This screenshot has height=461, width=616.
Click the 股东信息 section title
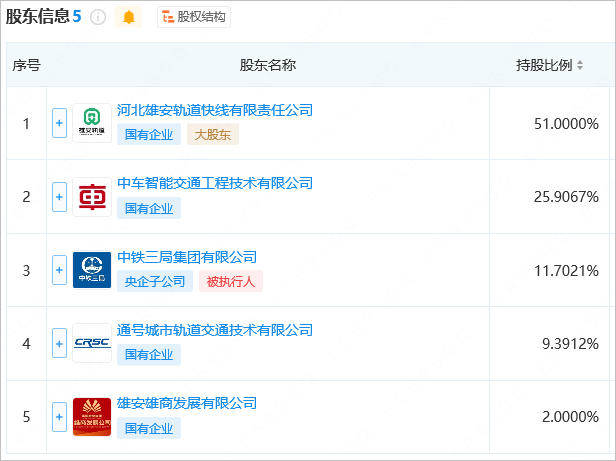click(x=37, y=17)
